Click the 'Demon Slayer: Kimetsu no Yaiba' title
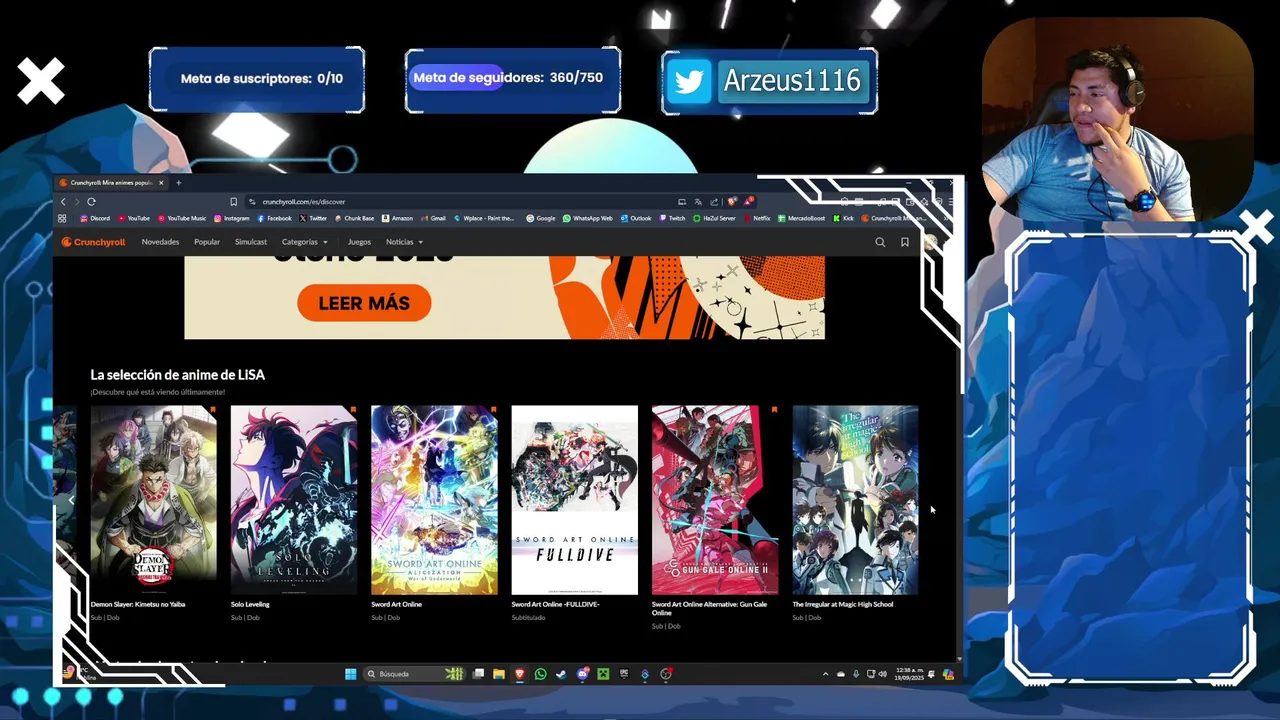 click(x=138, y=604)
